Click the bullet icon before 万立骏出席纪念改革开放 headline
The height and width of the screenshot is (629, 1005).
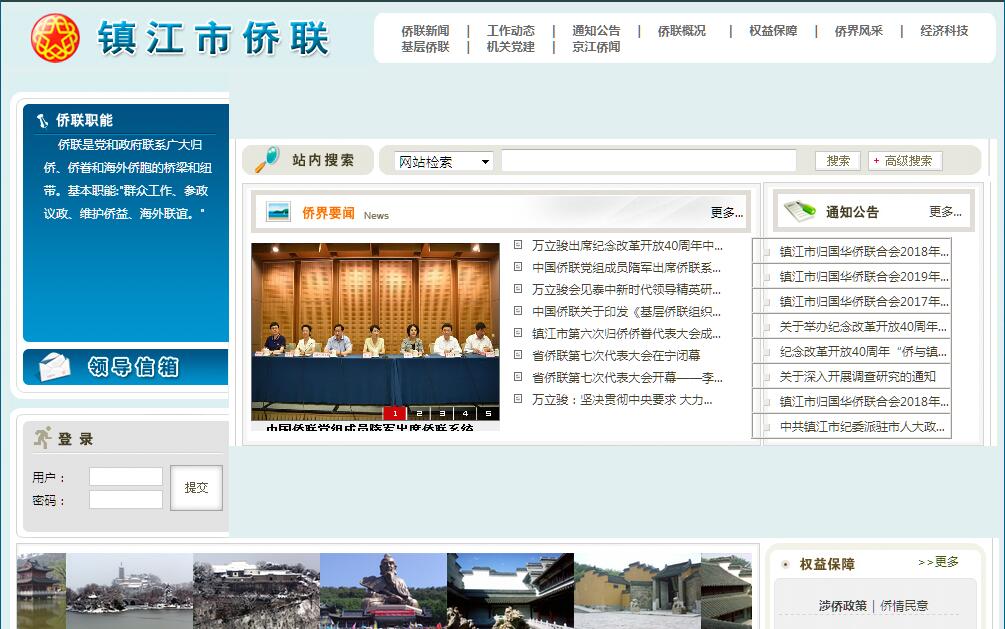(x=518, y=245)
